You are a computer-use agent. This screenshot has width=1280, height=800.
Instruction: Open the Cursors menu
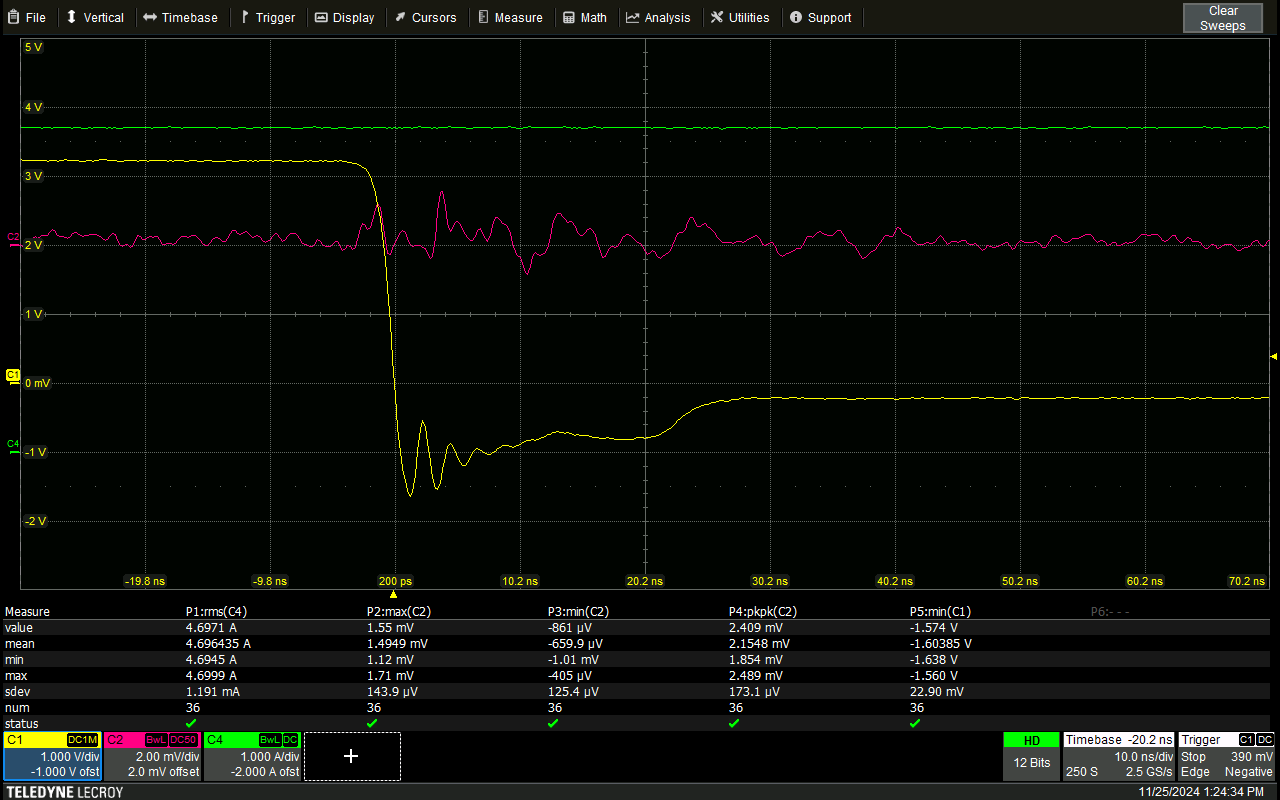click(425, 17)
